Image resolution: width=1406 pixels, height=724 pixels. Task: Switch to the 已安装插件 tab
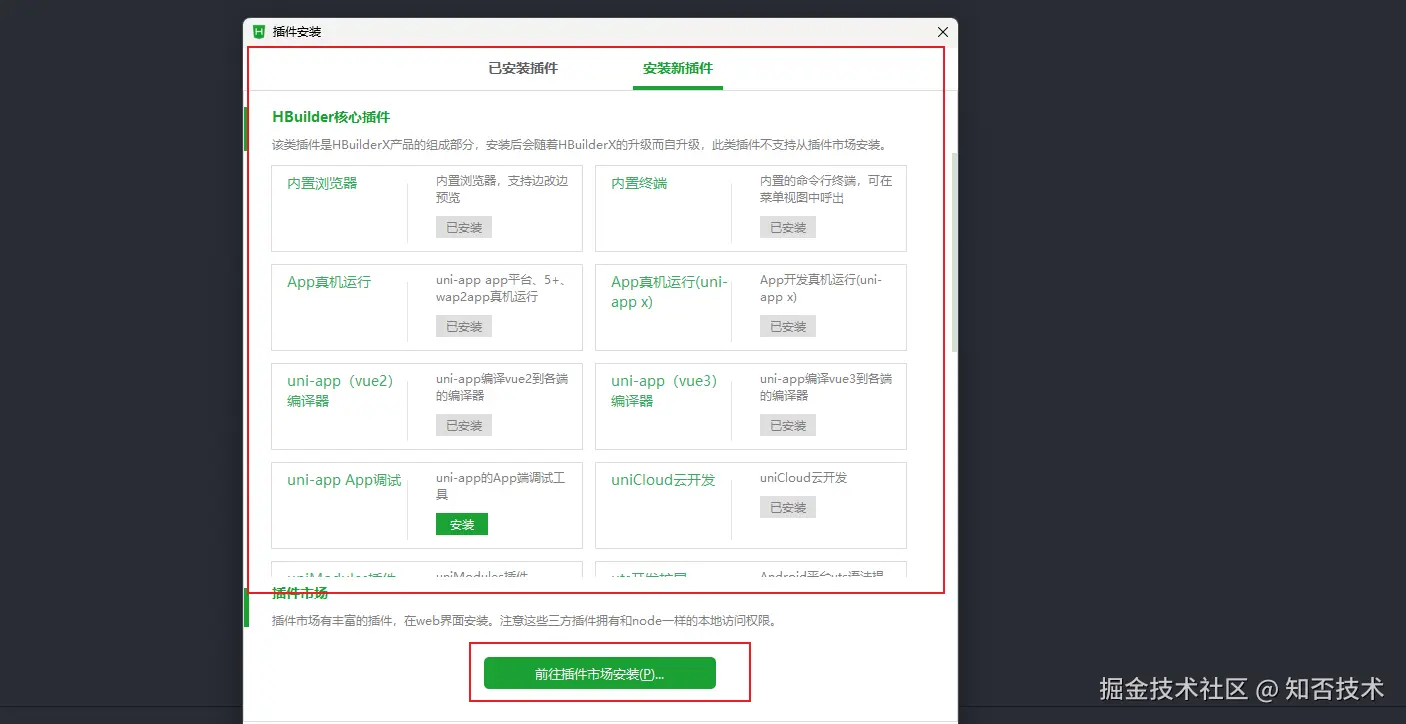pyautogui.click(x=523, y=69)
